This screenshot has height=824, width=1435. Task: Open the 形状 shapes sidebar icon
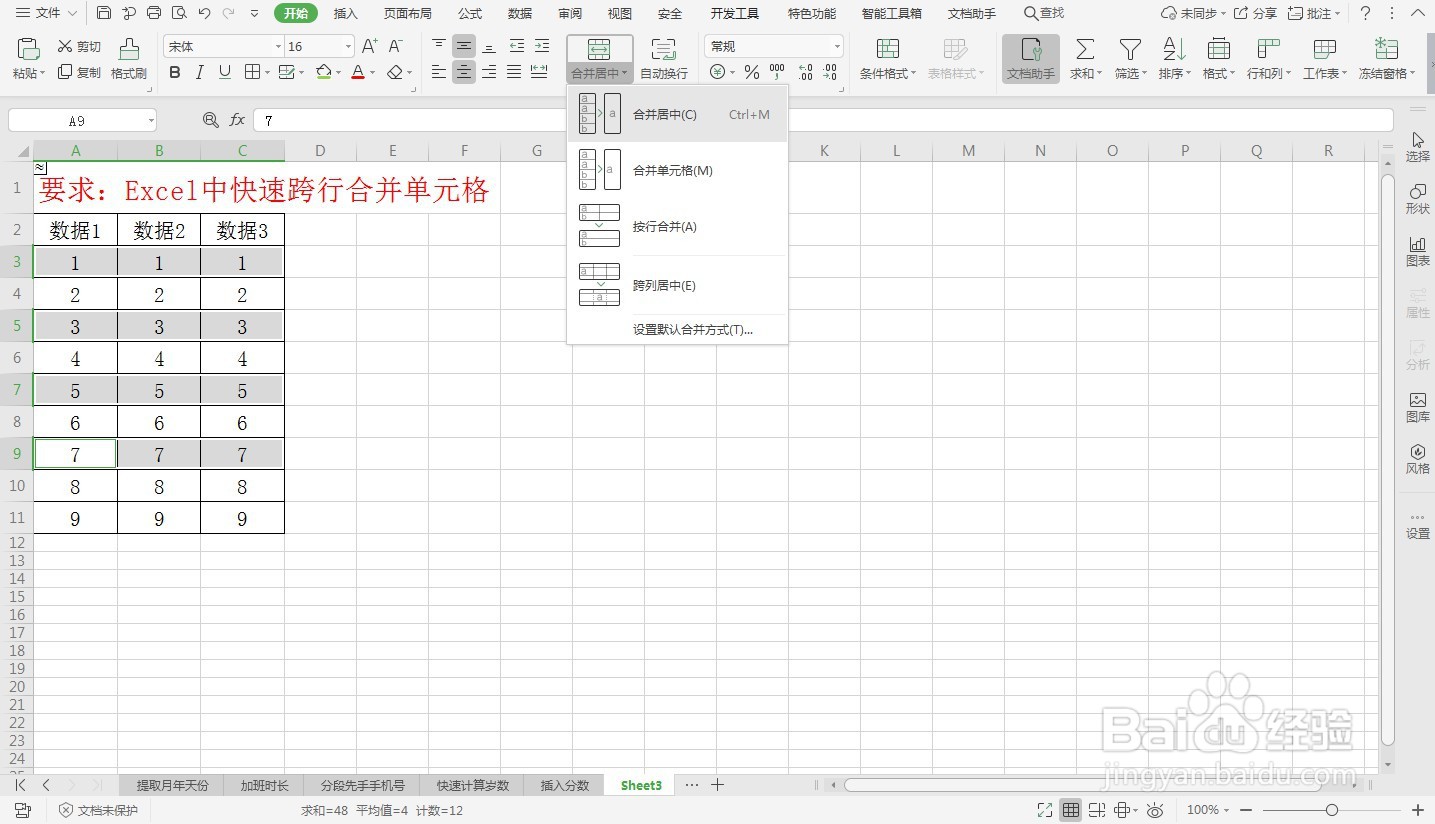(1418, 199)
